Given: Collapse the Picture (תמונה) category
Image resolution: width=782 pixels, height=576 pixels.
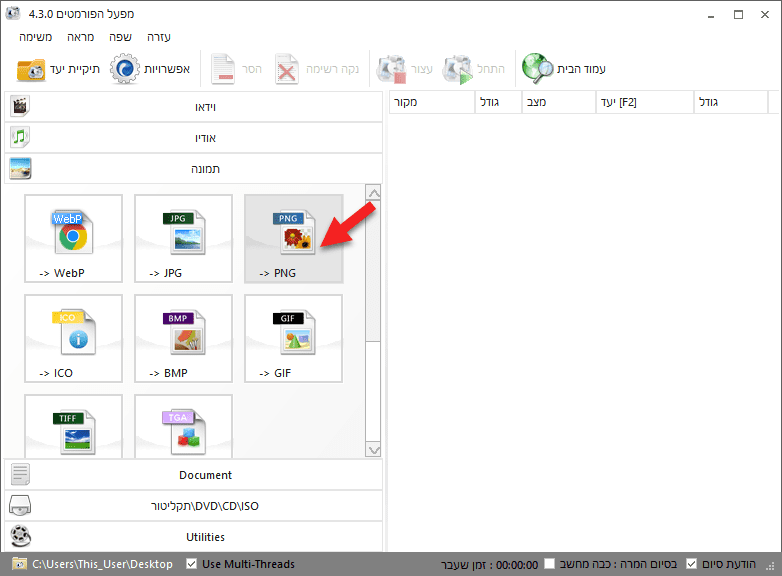Looking at the screenshot, I should (194, 169).
